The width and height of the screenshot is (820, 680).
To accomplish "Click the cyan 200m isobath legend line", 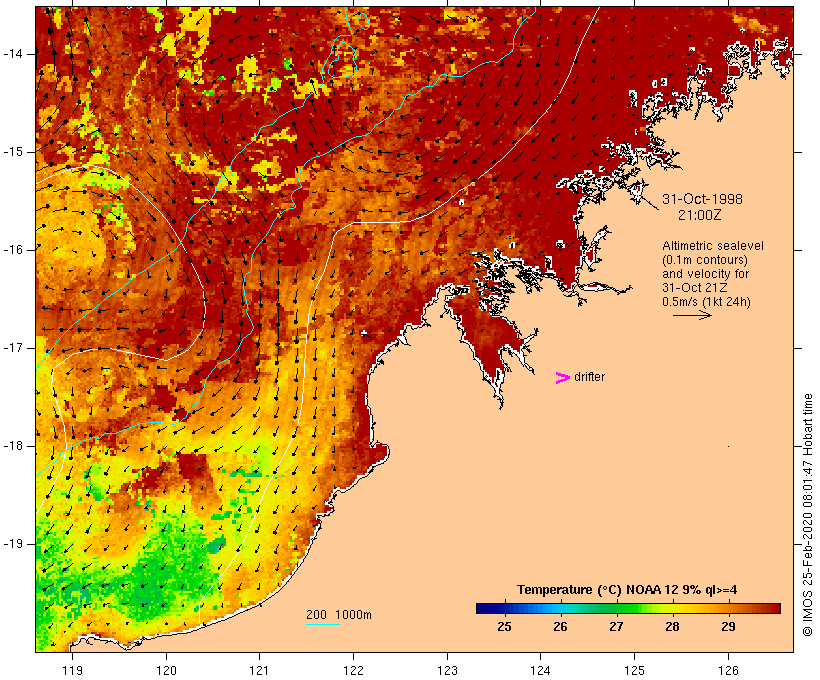I will tap(323, 624).
